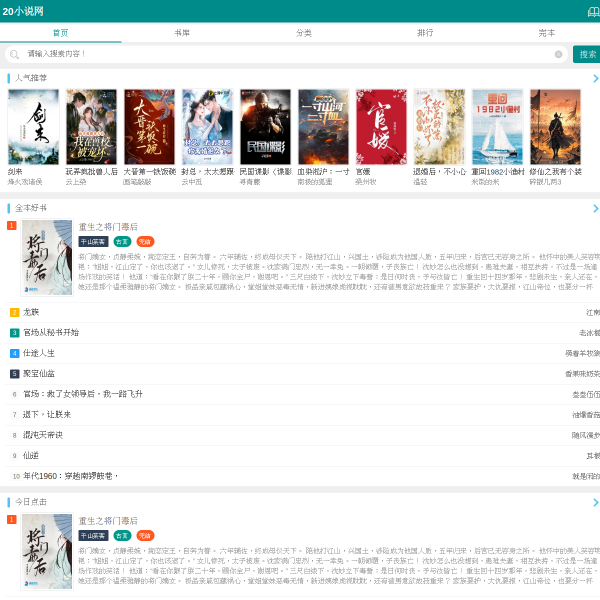Click the yellow rank 2 badge
600x600 pixels.
pos(14,313)
